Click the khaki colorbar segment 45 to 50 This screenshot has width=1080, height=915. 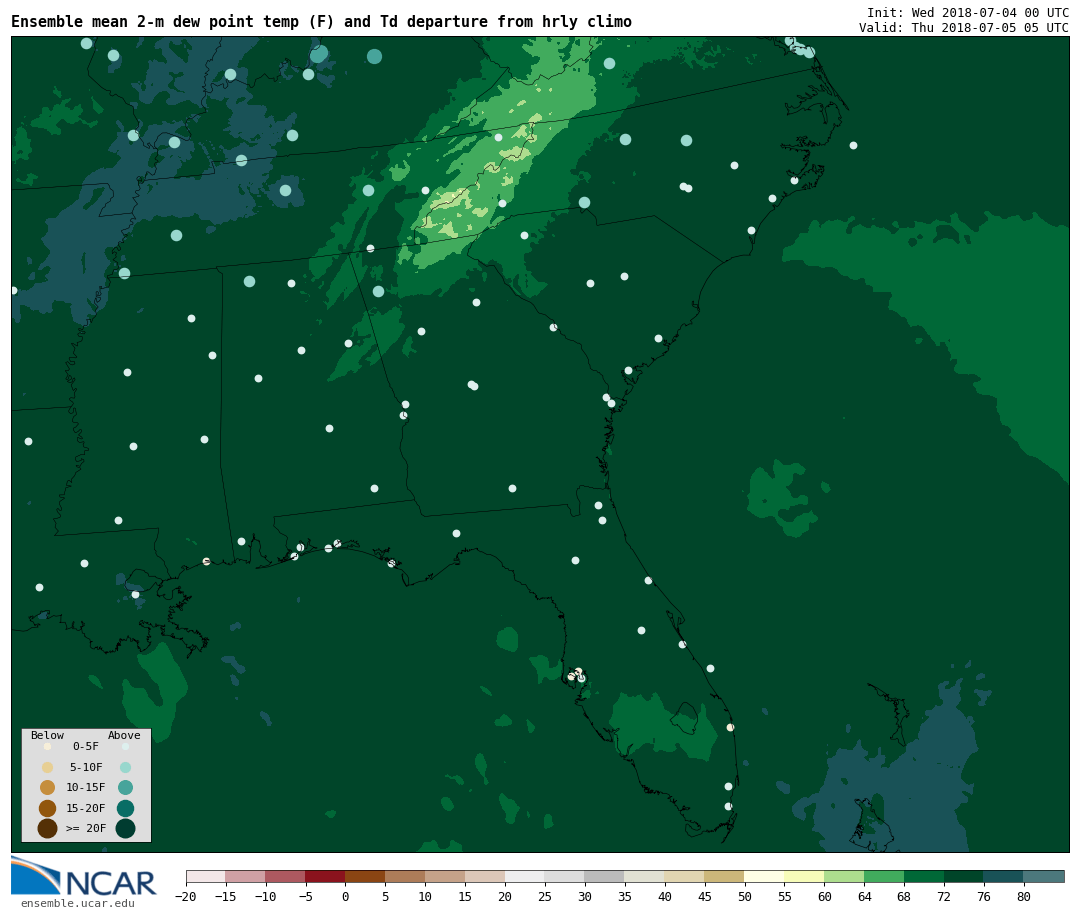[725, 877]
